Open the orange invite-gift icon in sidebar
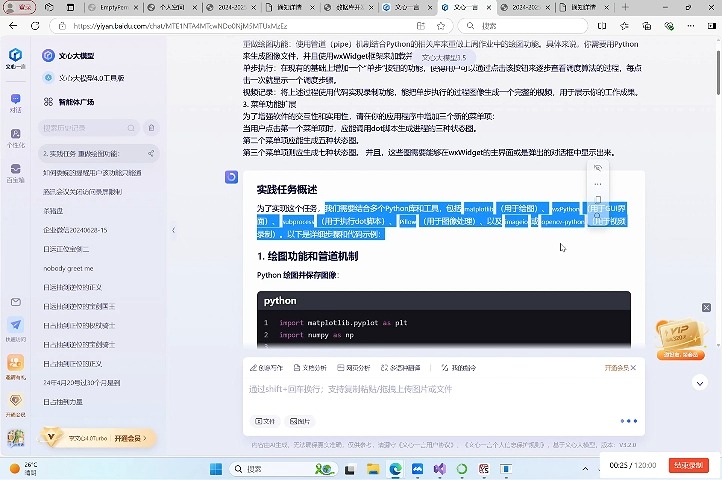 (x=16, y=363)
